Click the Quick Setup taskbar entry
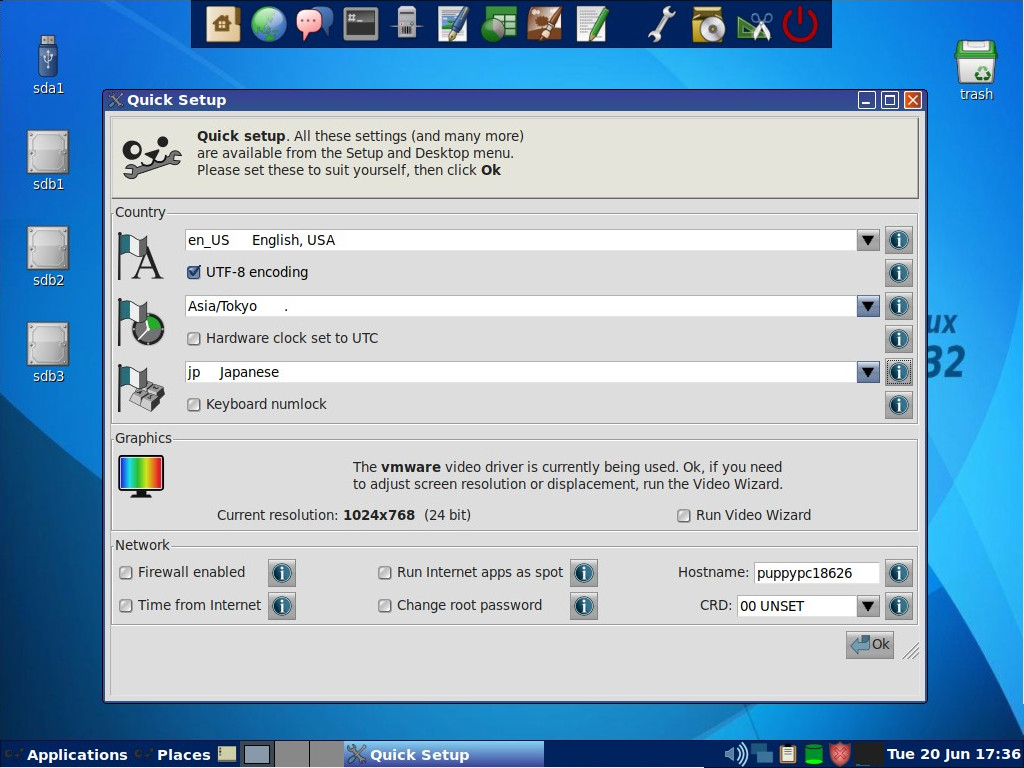Image resolution: width=1024 pixels, height=768 pixels. [444, 754]
